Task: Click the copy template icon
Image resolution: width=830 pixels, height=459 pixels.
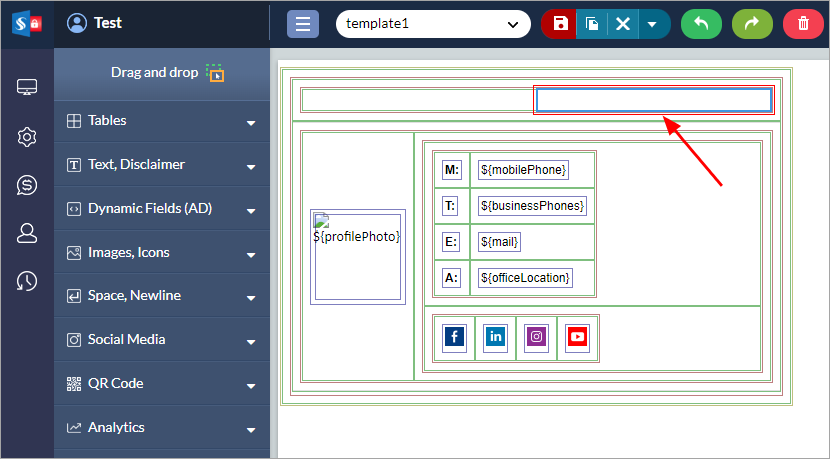Action: coord(591,24)
